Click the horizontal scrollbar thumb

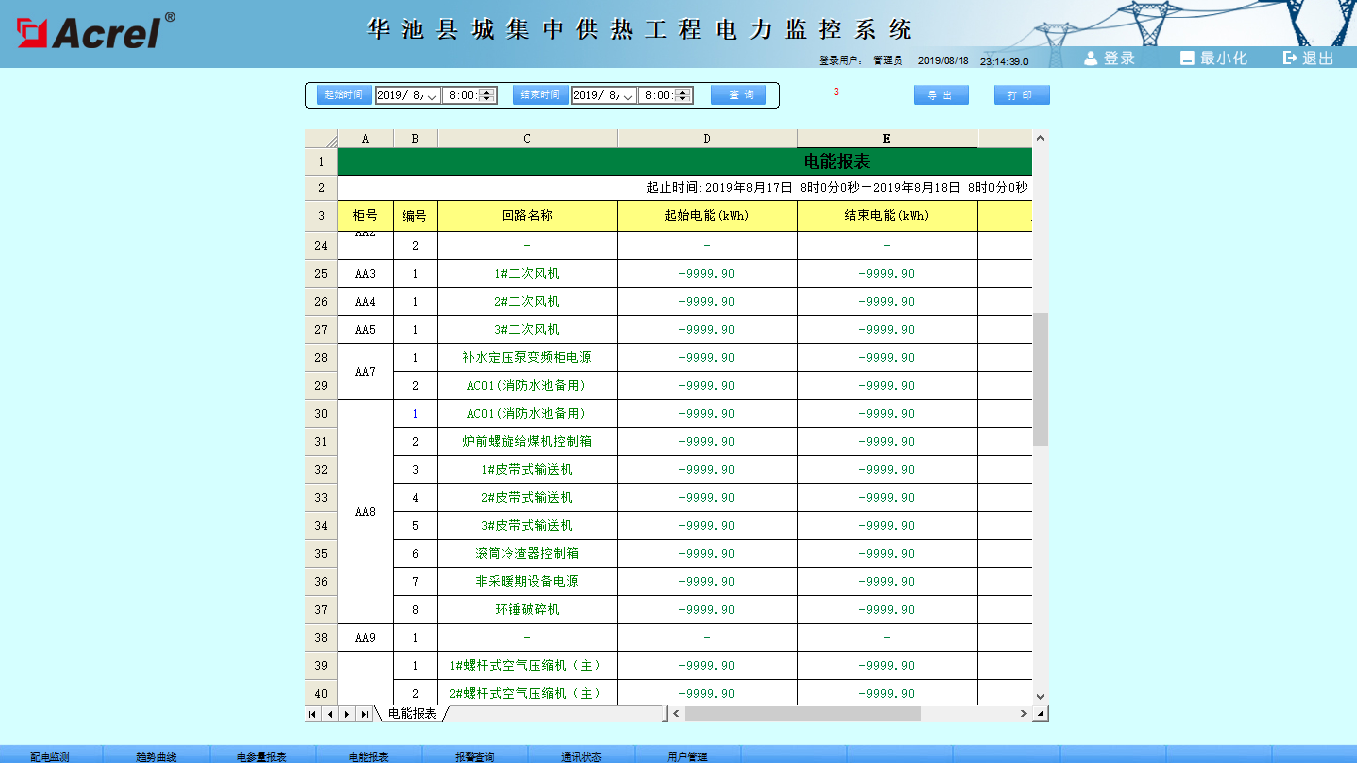pyautogui.click(x=802, y=714)
